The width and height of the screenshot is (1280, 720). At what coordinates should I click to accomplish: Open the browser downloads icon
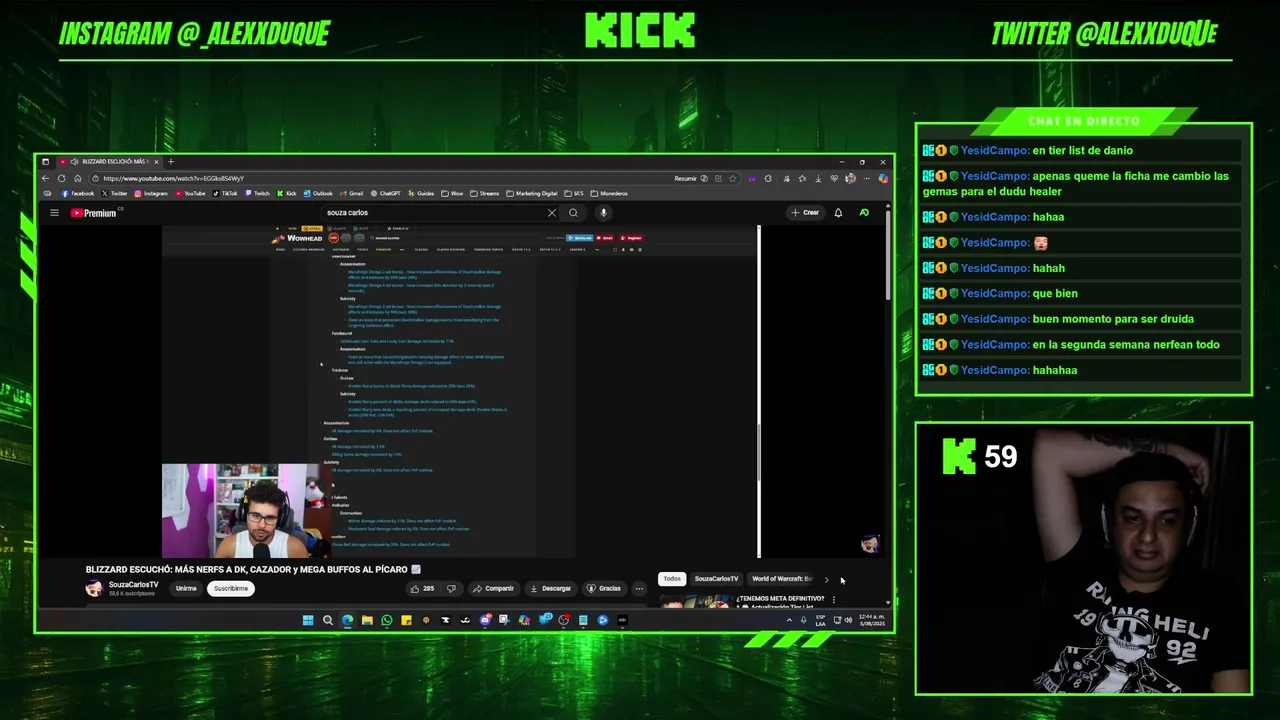tap(818, 178)
